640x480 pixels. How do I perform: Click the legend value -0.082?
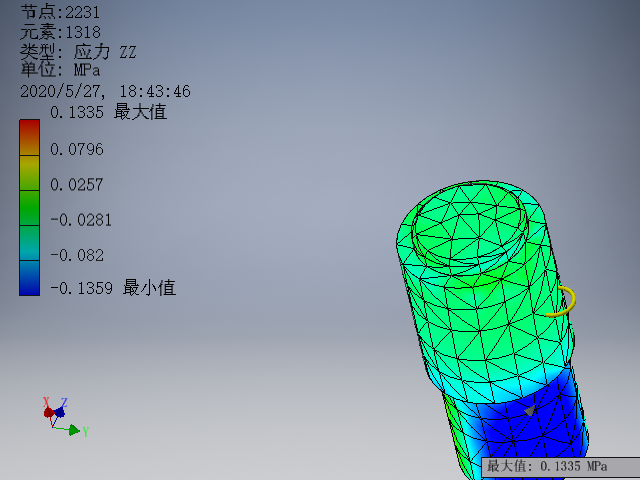click(77, 256)
